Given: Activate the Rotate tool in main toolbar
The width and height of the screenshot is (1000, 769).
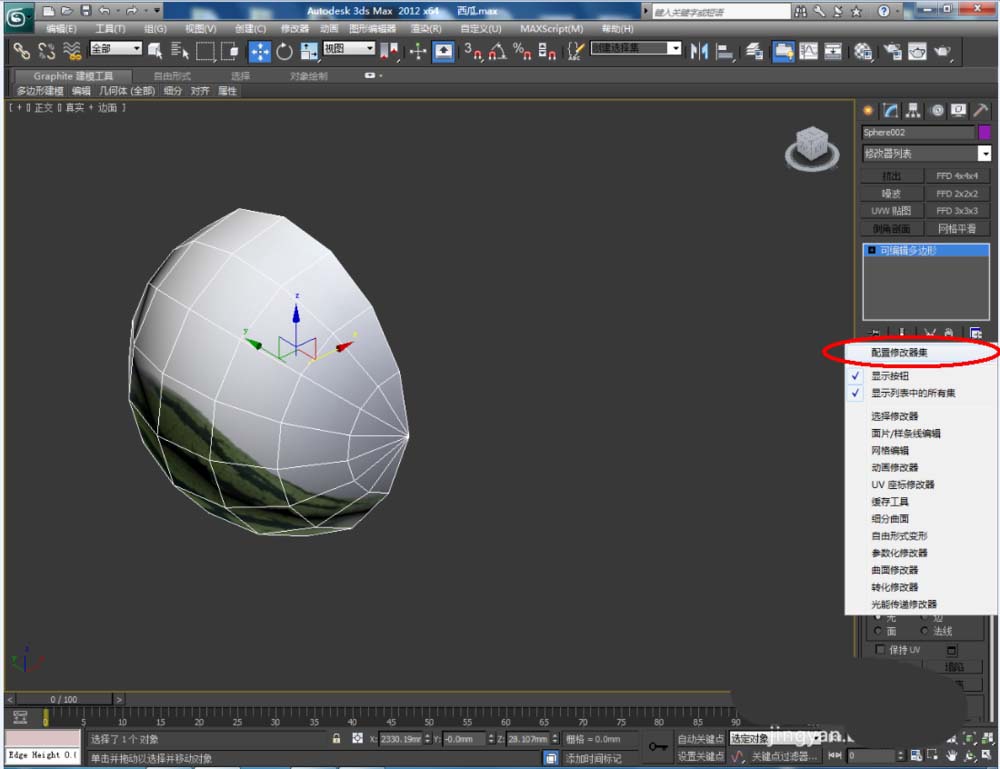Looking at the screenshot, I should tap(285, 51).
